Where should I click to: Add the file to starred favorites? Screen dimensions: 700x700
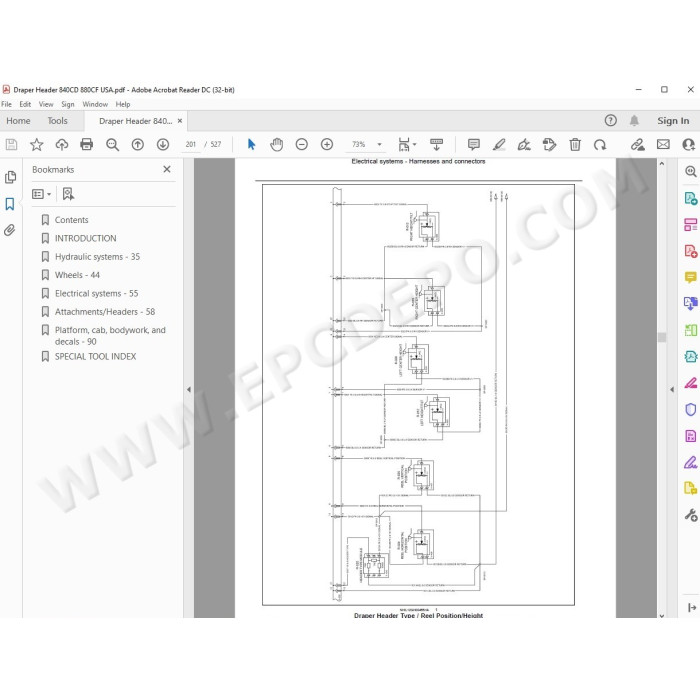point(37,144)
